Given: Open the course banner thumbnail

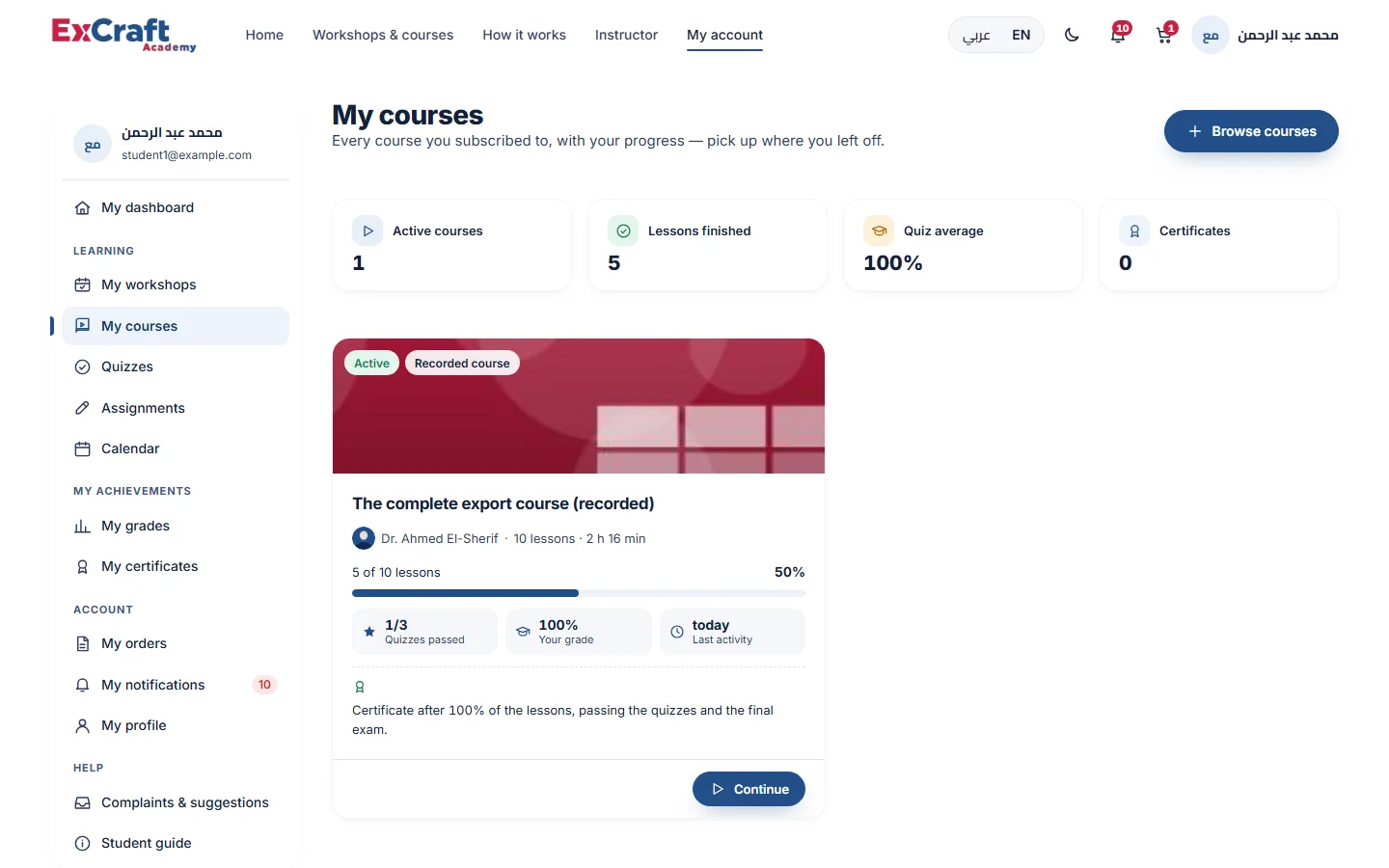Looking at the screenshot, I should [579, 406].
